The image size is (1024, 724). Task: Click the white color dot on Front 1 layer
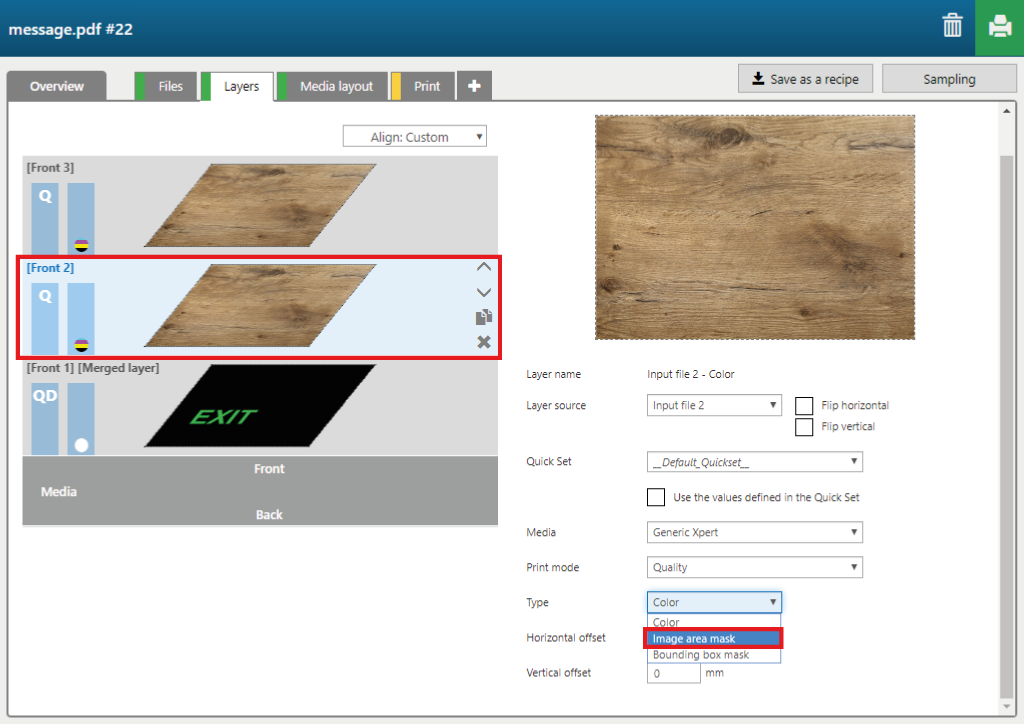[x=81, y=445]
